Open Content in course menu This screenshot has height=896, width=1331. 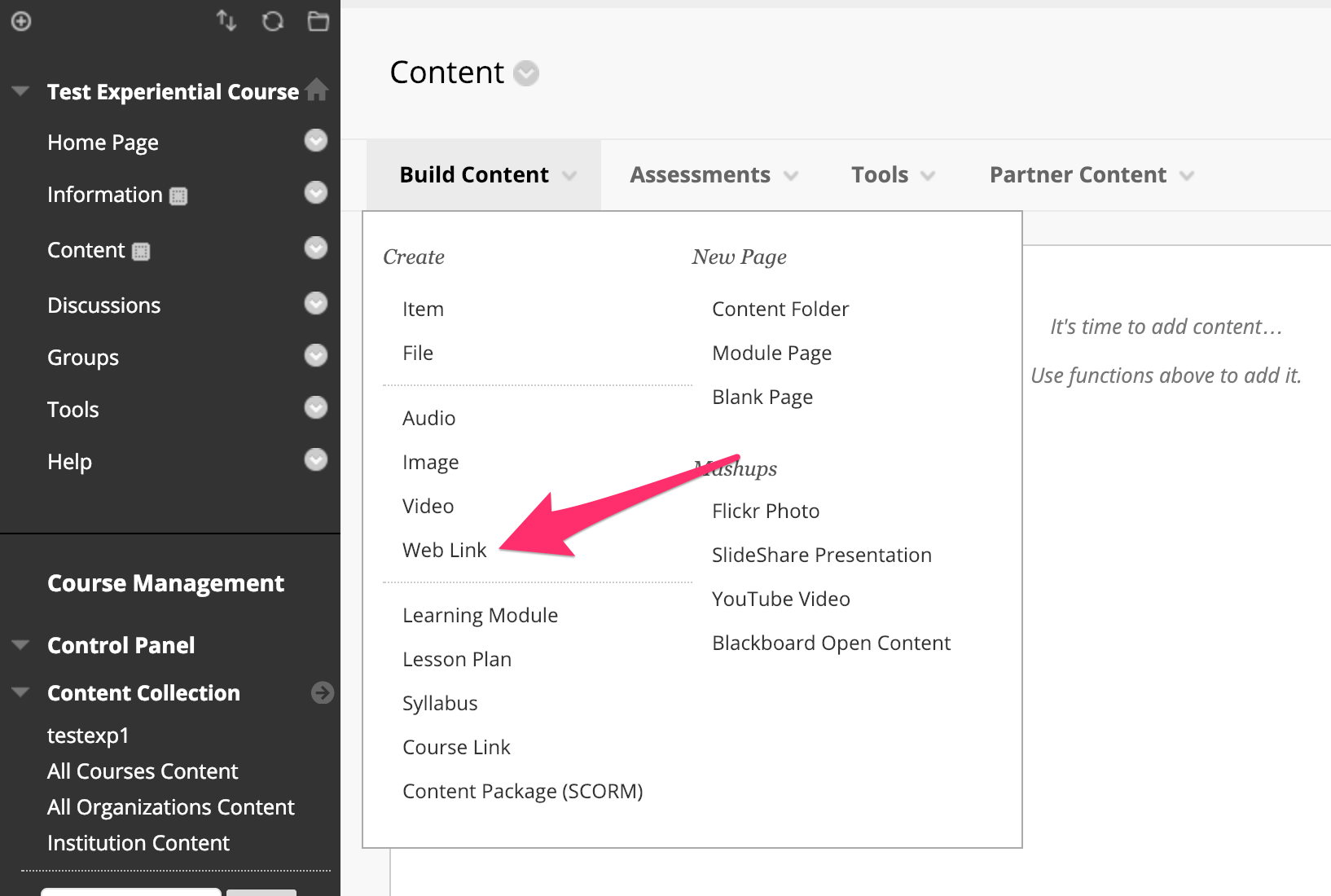click(x=86, y=250)
